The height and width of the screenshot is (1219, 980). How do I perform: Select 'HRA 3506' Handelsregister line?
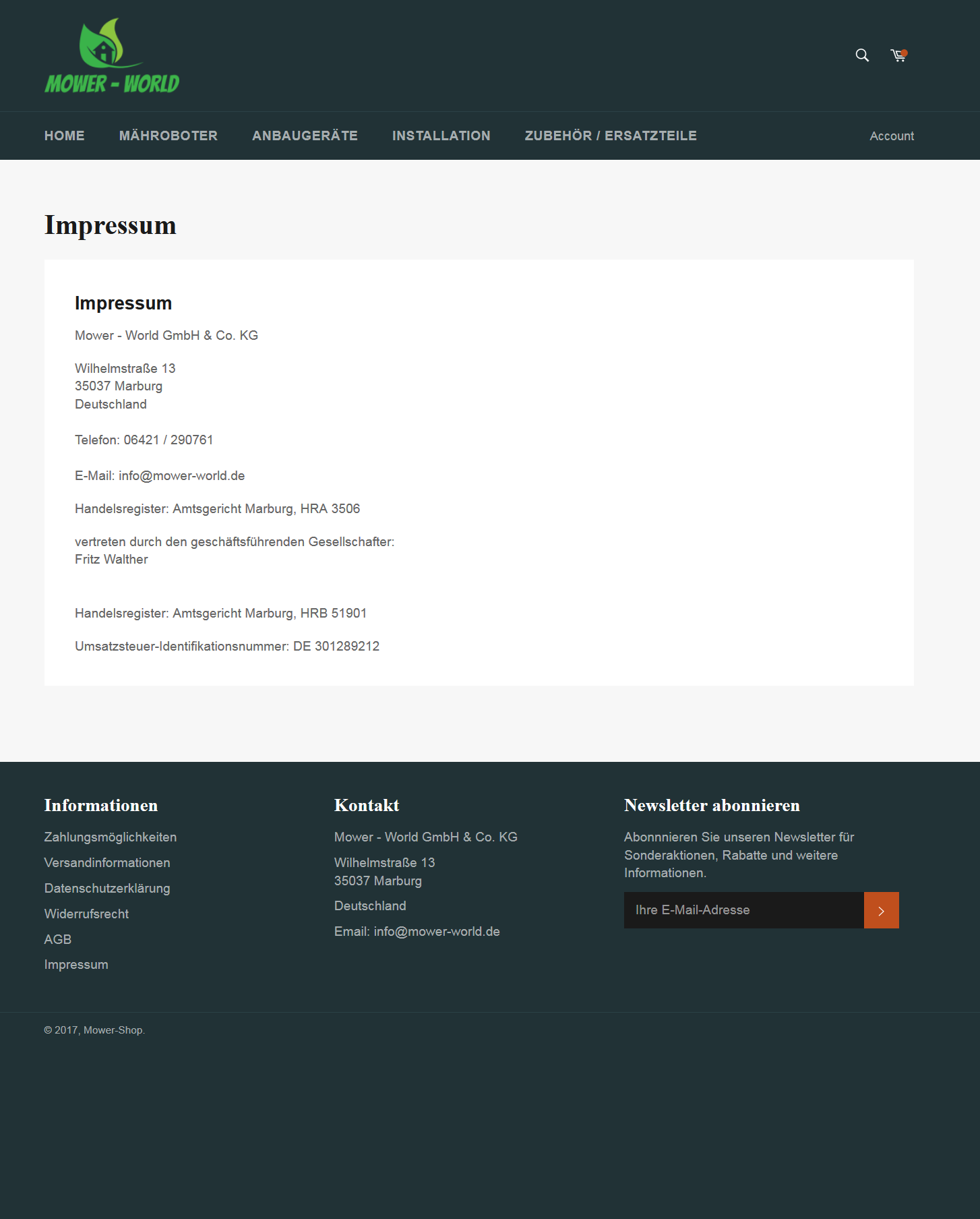pos(218,509)
